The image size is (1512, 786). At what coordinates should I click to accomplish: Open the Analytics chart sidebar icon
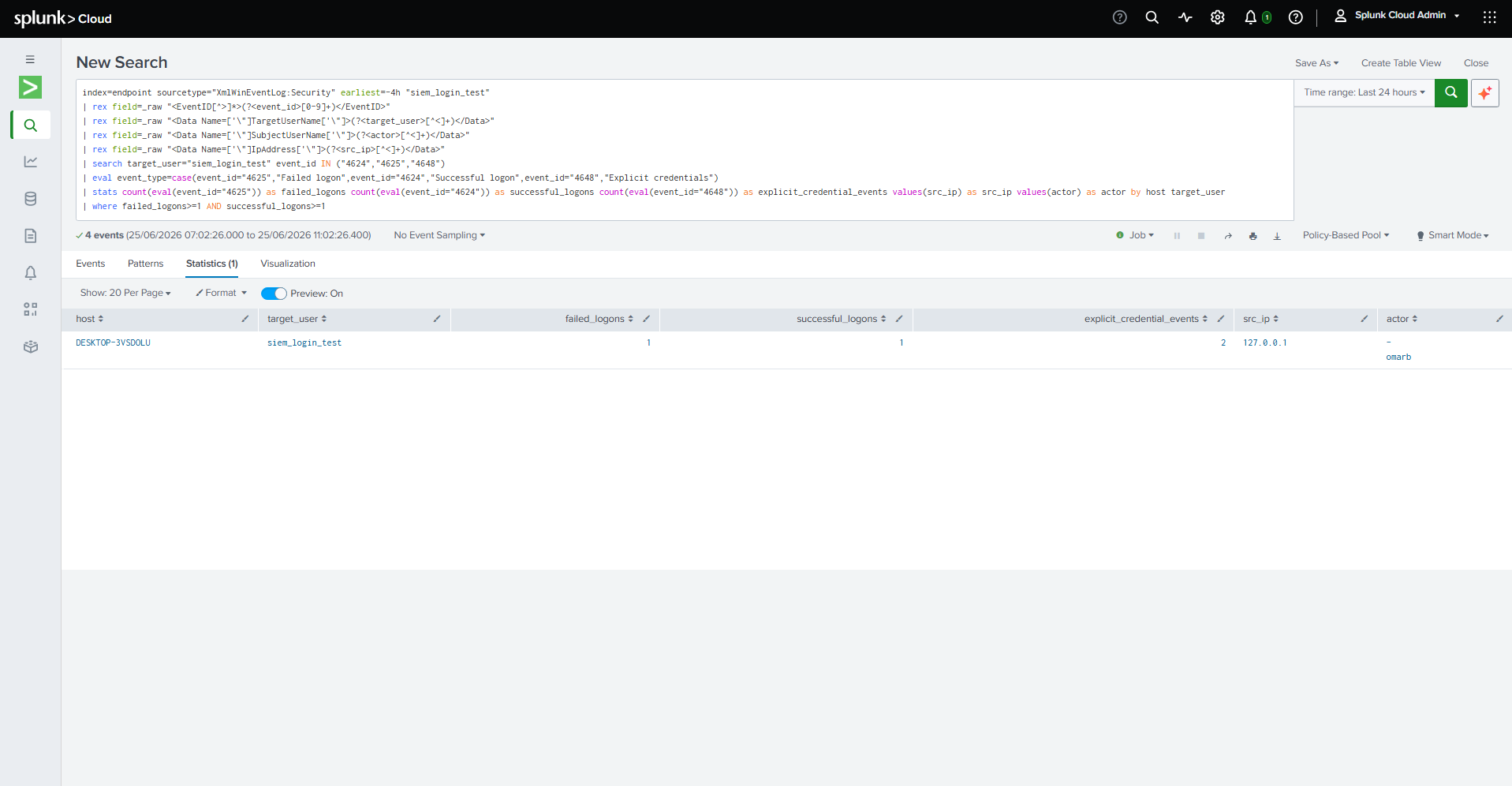pos(30,162)
